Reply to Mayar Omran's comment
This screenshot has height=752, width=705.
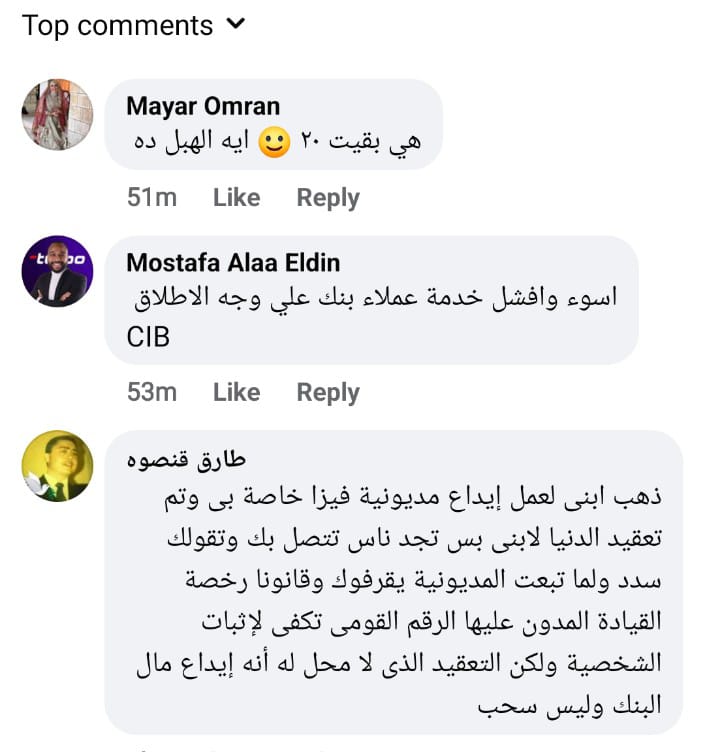coord(328,198)
